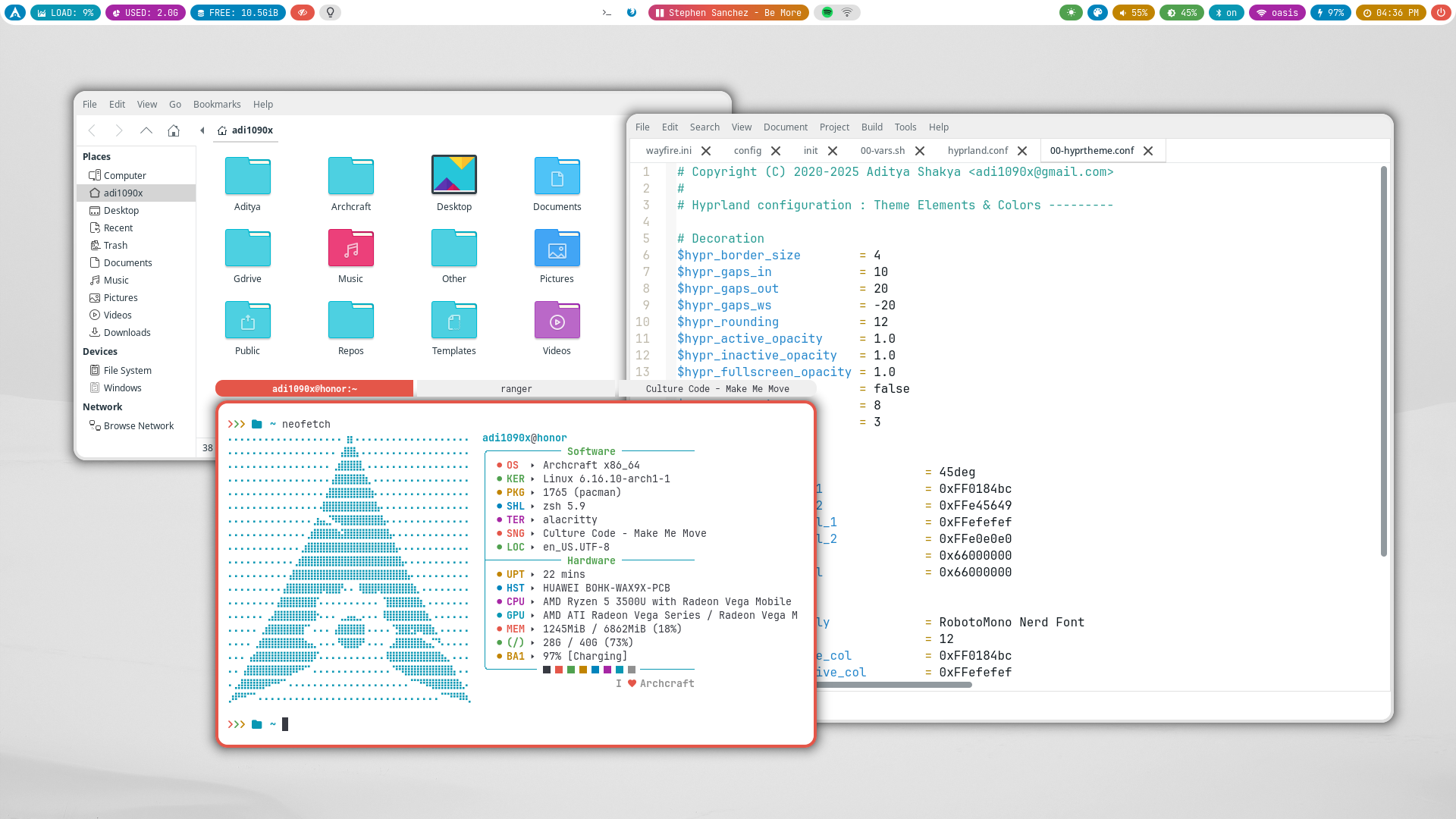Click the red power button in top bar
This screenshot has height=819, width=1456.
[x=1441, y=12]
